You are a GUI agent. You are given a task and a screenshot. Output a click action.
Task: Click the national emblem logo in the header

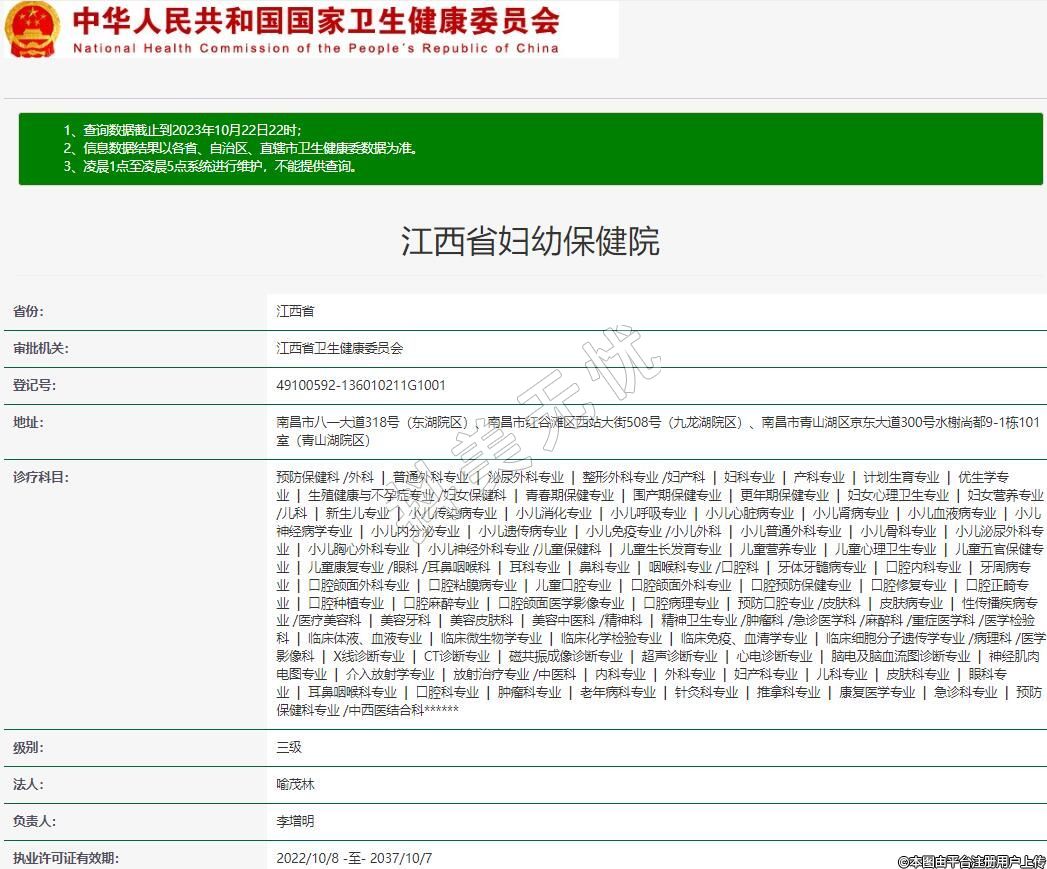32,30
